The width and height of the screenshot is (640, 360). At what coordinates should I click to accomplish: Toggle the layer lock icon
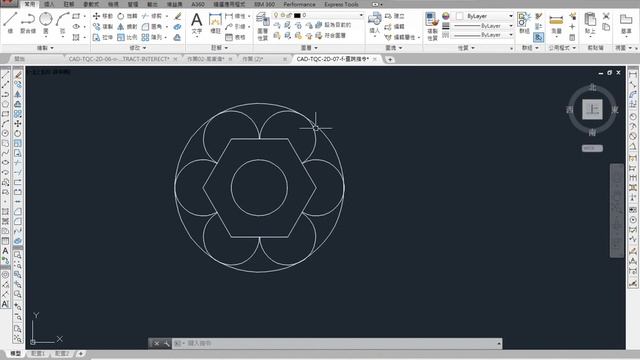289,15
